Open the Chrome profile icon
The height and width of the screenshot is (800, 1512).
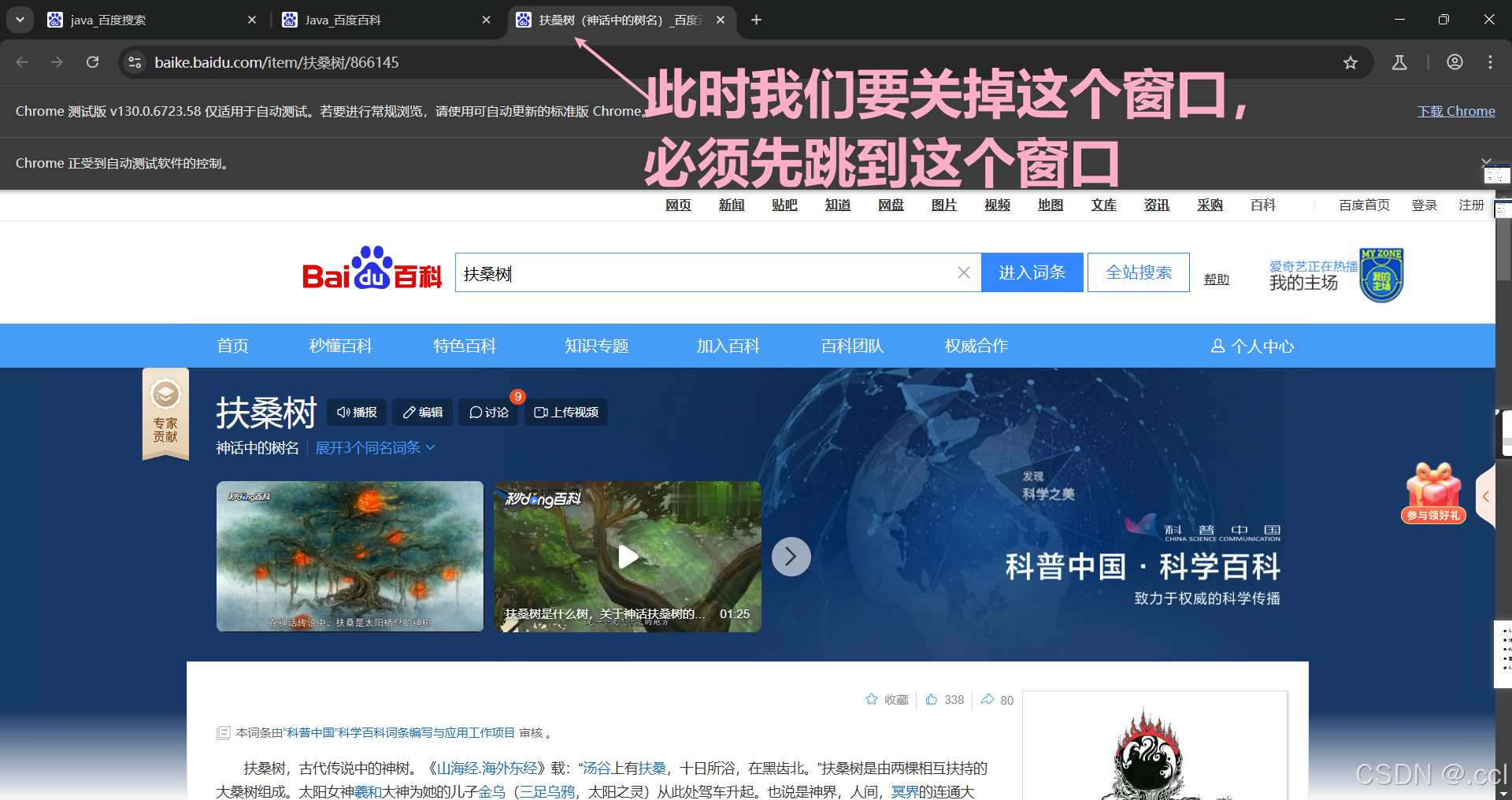tap(1455, 62)
